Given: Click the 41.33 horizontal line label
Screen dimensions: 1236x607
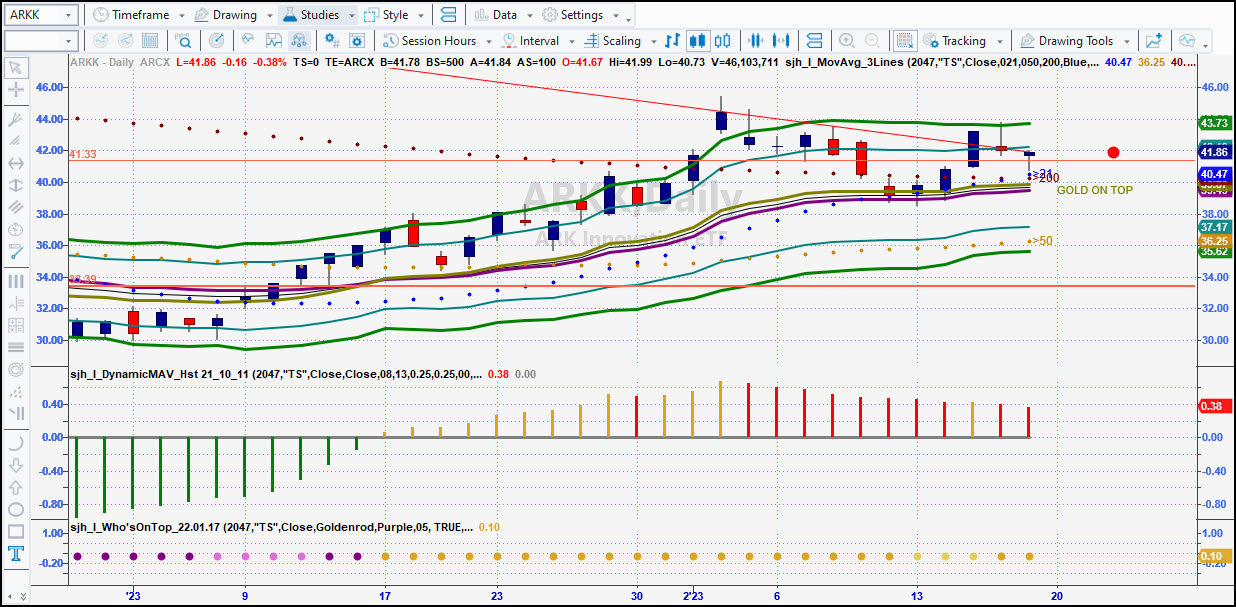Looking at the screenshot, I should [83, 154].
